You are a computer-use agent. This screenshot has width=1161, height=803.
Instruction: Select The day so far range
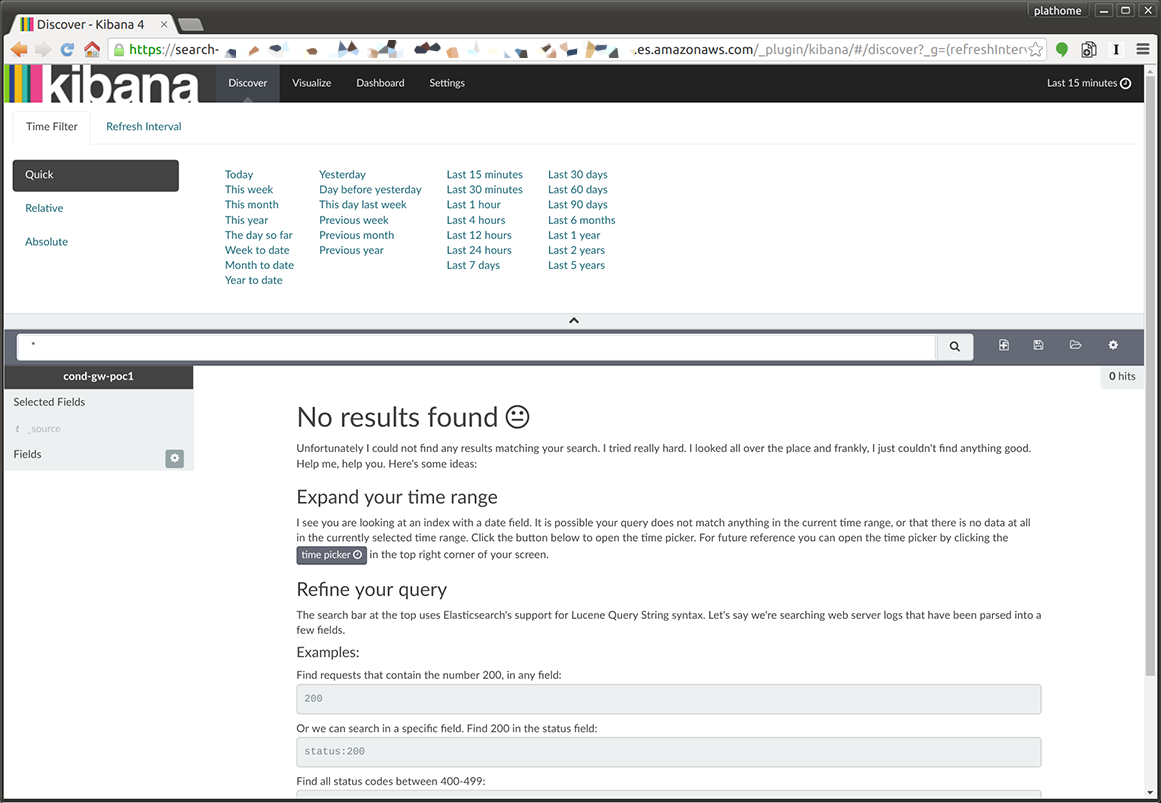coord(259,235)
